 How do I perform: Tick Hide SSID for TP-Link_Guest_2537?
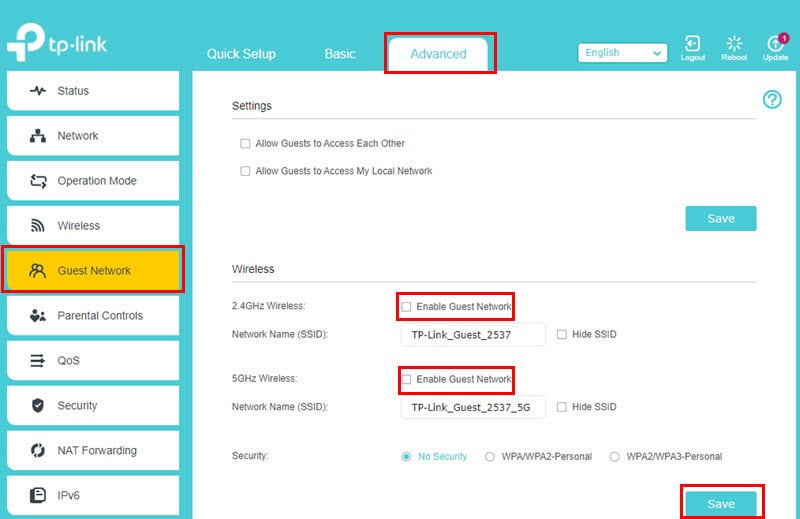(562, 334)
